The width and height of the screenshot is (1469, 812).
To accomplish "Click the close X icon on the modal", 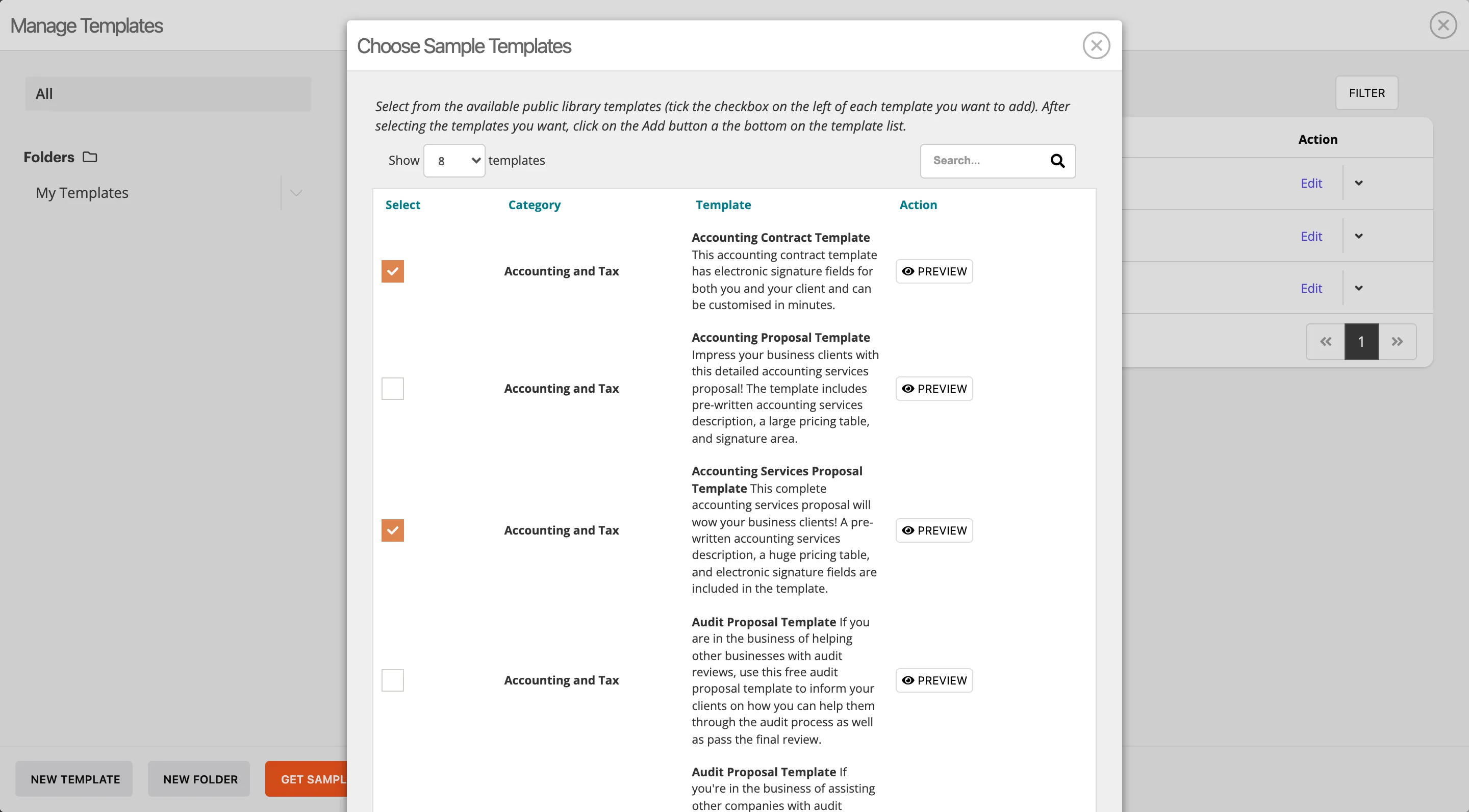I will [x=1096, y=45].
